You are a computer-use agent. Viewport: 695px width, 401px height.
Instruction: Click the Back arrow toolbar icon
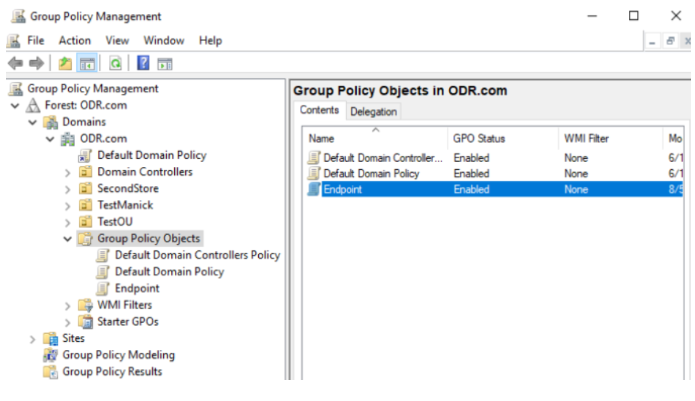(x=16, y=63)
